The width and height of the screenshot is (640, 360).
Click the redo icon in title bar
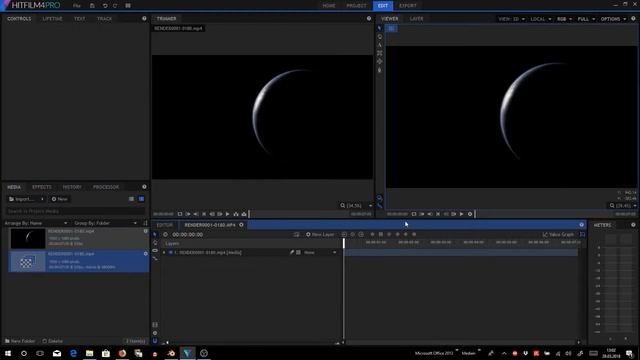tap(115, 6)
